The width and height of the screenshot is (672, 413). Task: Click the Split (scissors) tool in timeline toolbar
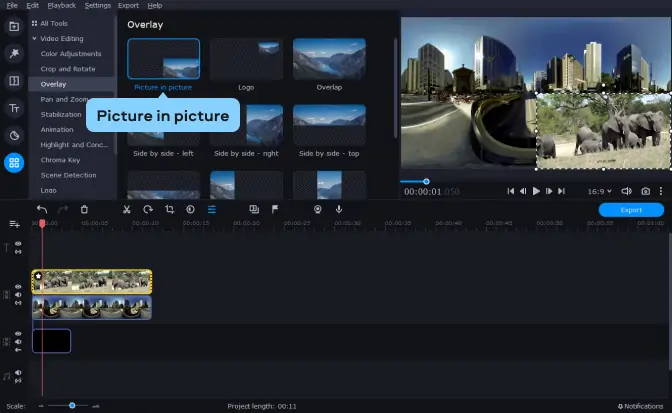click(127, 209)
